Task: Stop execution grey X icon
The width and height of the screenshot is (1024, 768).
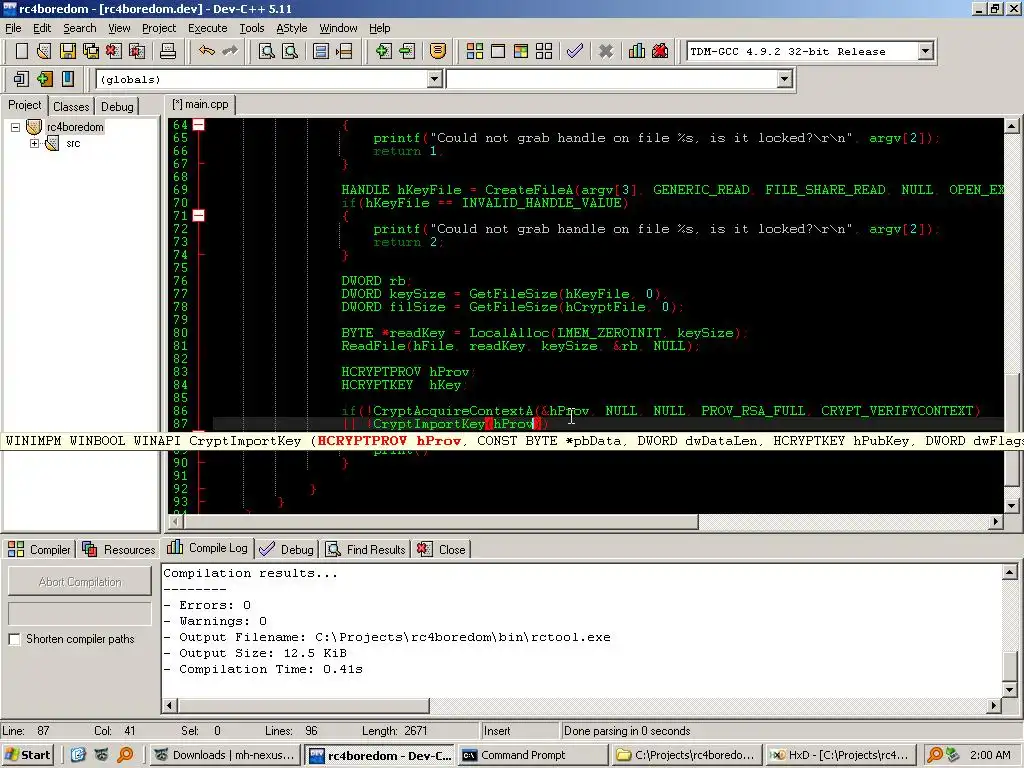Action: 605,51
